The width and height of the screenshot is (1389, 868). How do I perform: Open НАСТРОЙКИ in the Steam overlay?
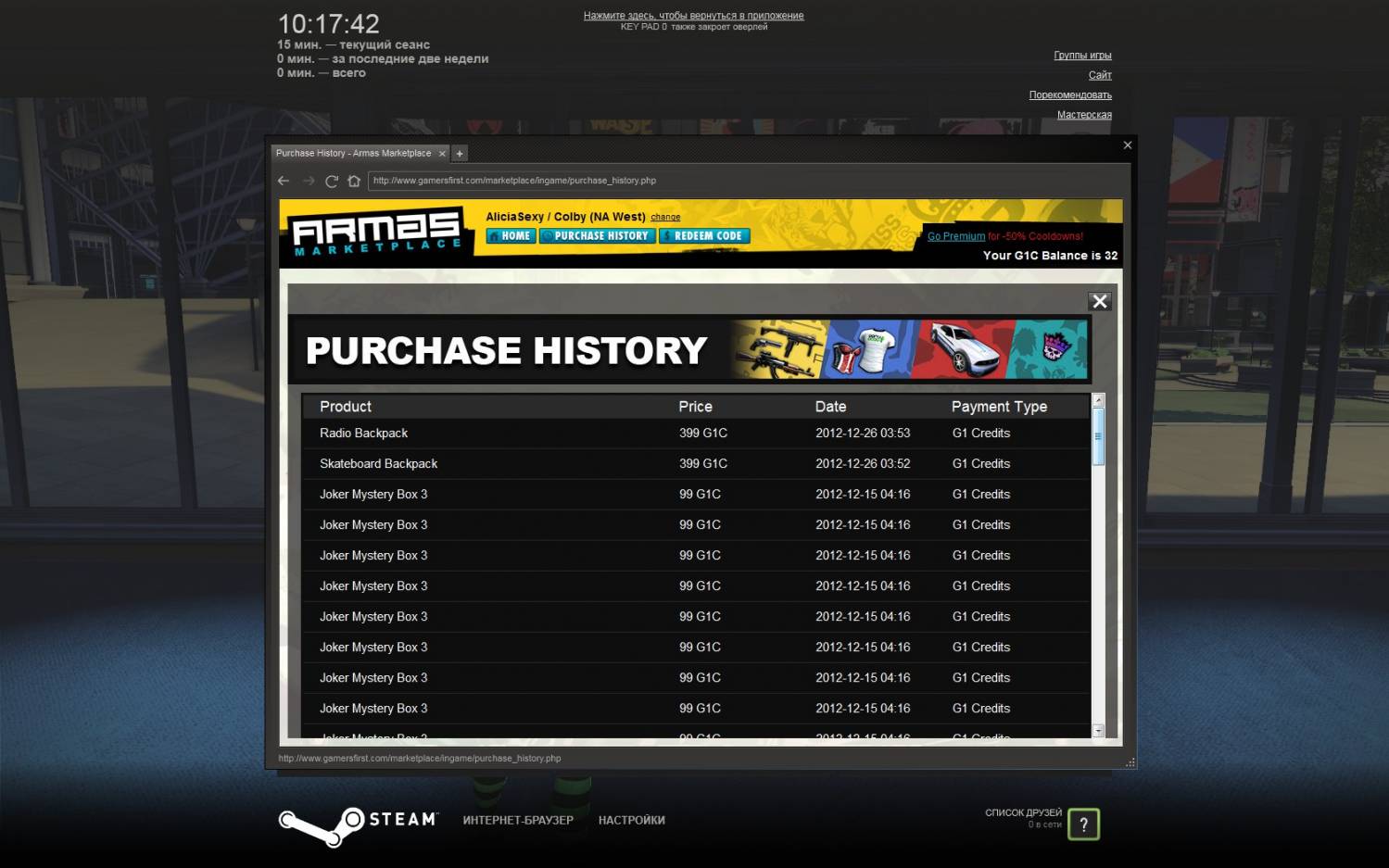[632, 820]
